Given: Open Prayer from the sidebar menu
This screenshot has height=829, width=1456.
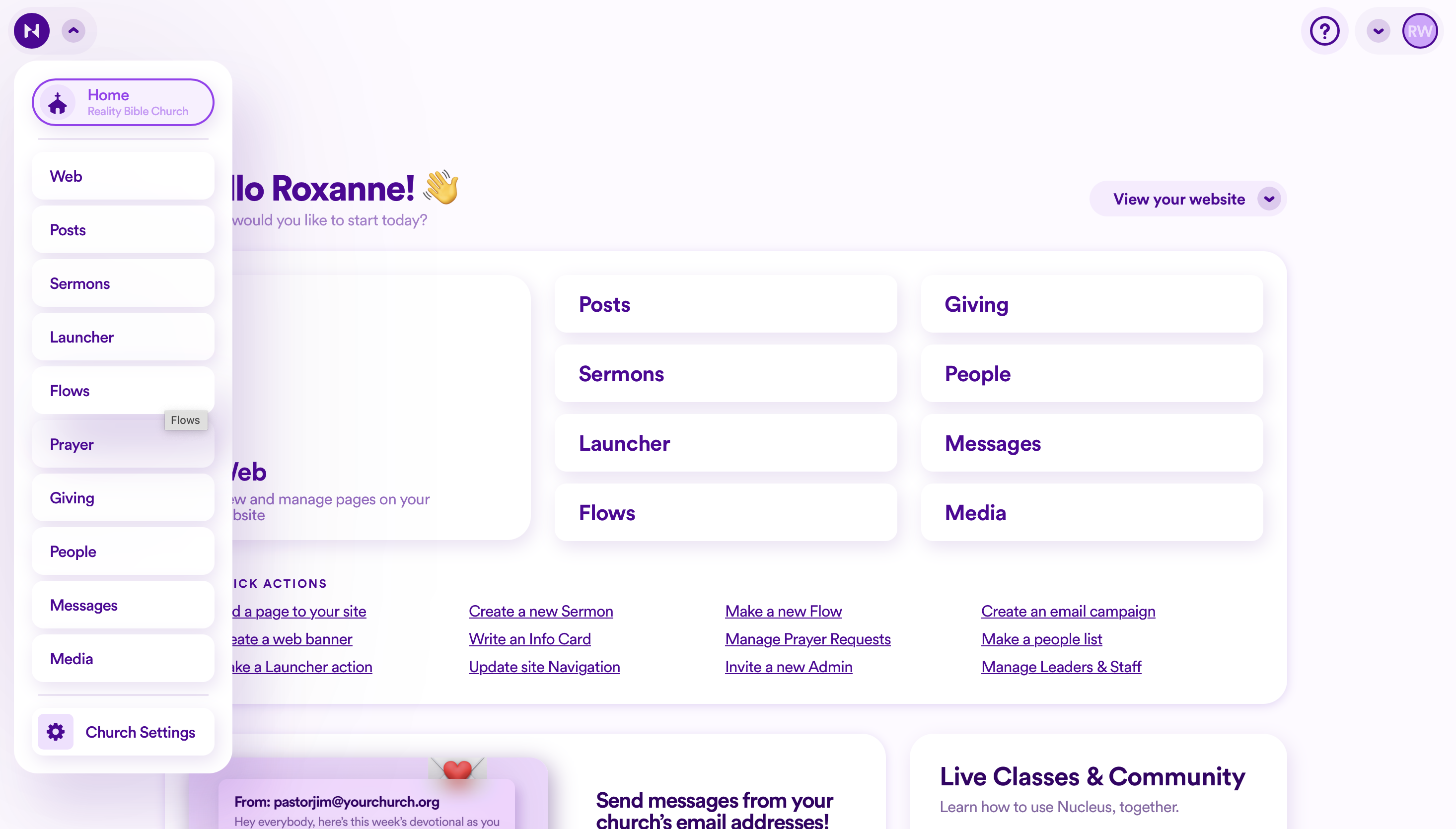Looking at the screenshot, I should [x=123, y=445].
